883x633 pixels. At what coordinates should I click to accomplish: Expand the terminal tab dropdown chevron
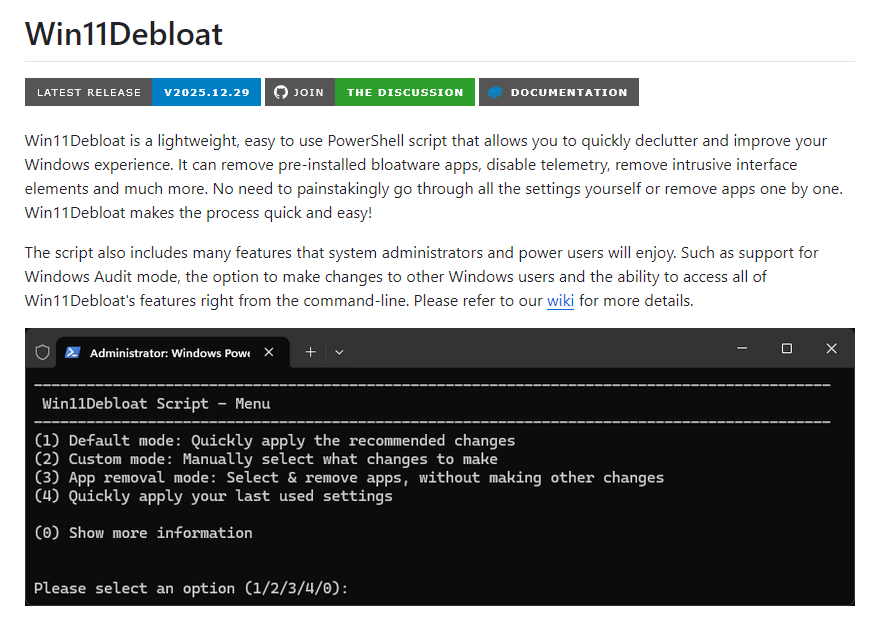pos(339,352)
